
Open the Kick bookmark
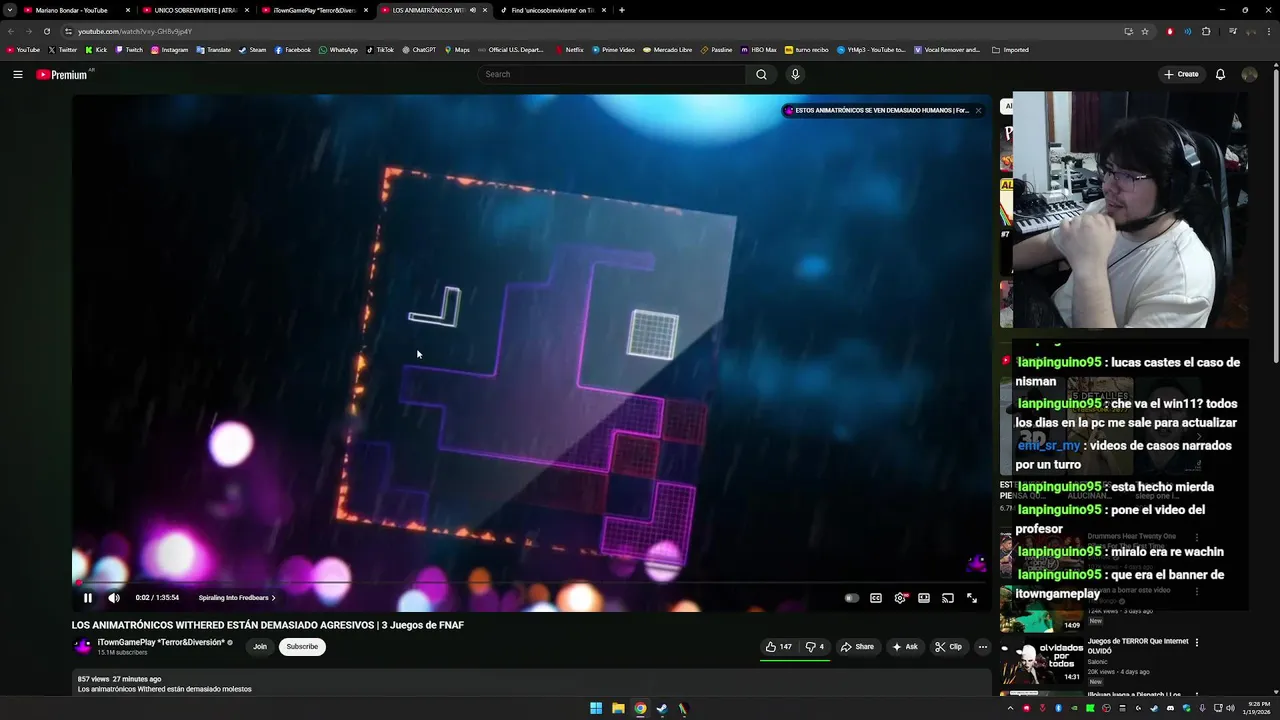click(x=96, y=49)
